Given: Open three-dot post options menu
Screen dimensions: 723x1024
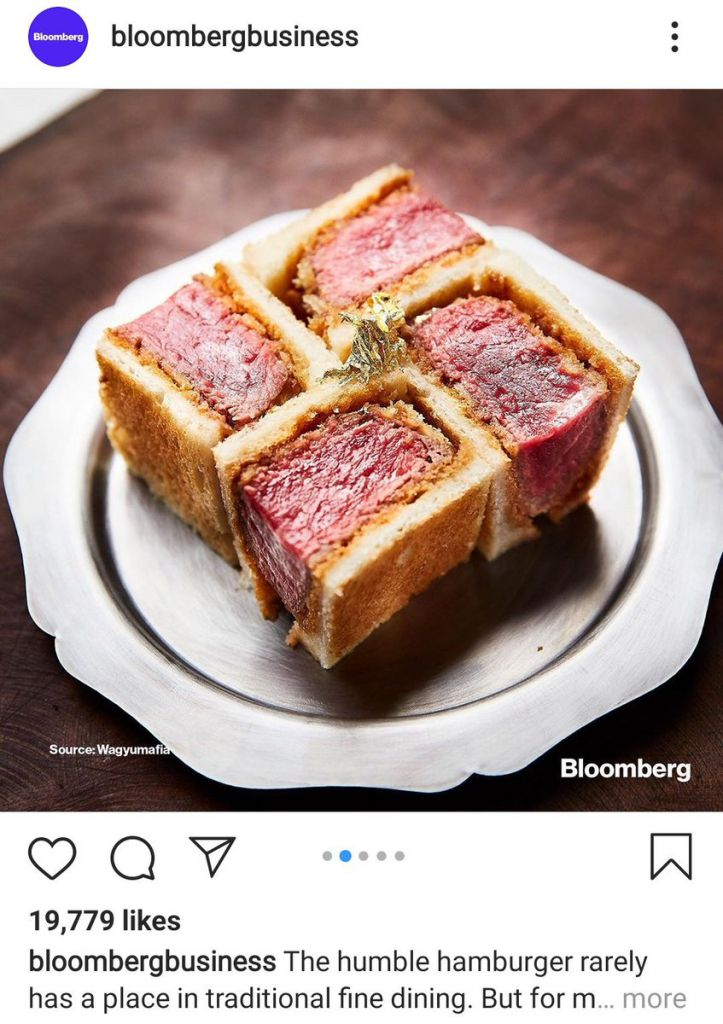Looking at the screenshot, I should click(675, 37).
